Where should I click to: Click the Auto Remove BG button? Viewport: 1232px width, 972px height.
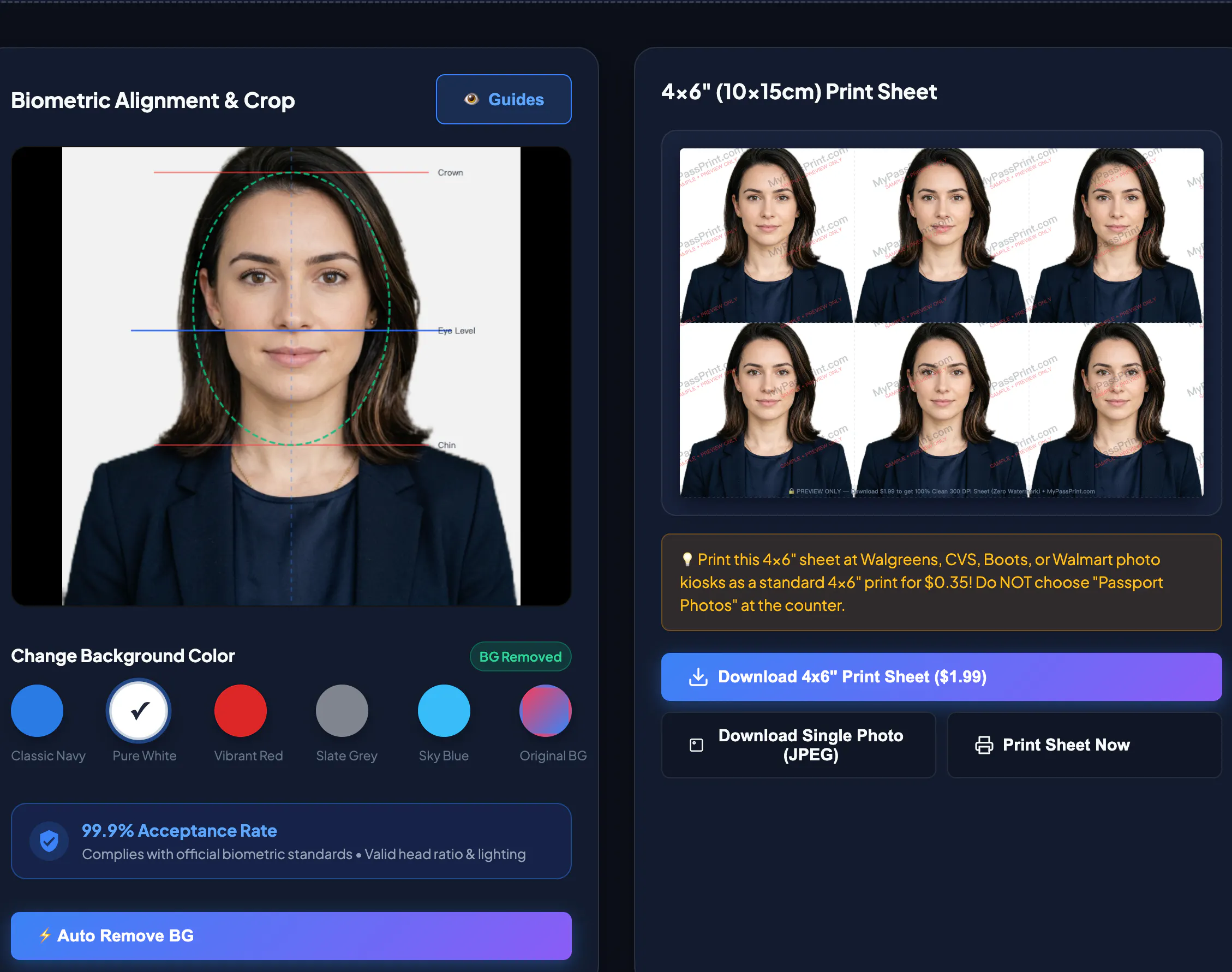tap(291, 935)
